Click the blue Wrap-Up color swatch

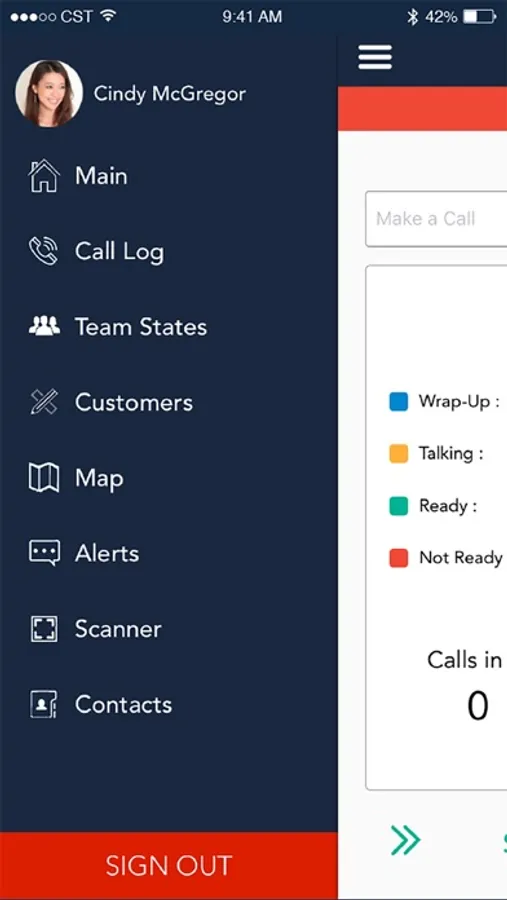[398, 402]
